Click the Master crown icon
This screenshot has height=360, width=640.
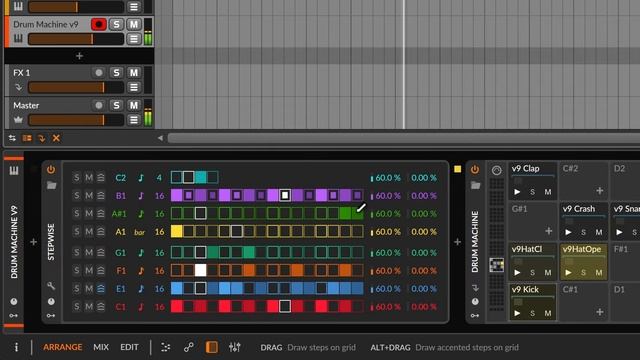pyautogui.click(x=18, y=120)
